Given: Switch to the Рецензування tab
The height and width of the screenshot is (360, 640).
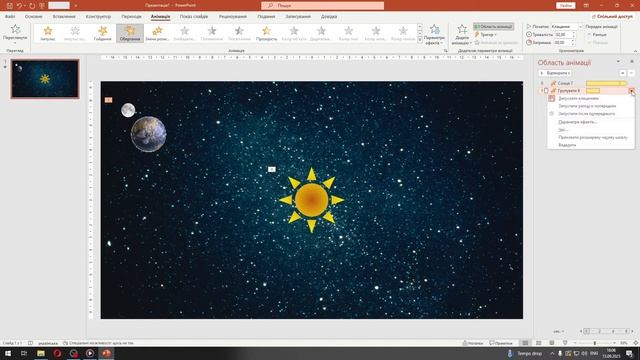Looking at the screenshot, I should point(233,17).
